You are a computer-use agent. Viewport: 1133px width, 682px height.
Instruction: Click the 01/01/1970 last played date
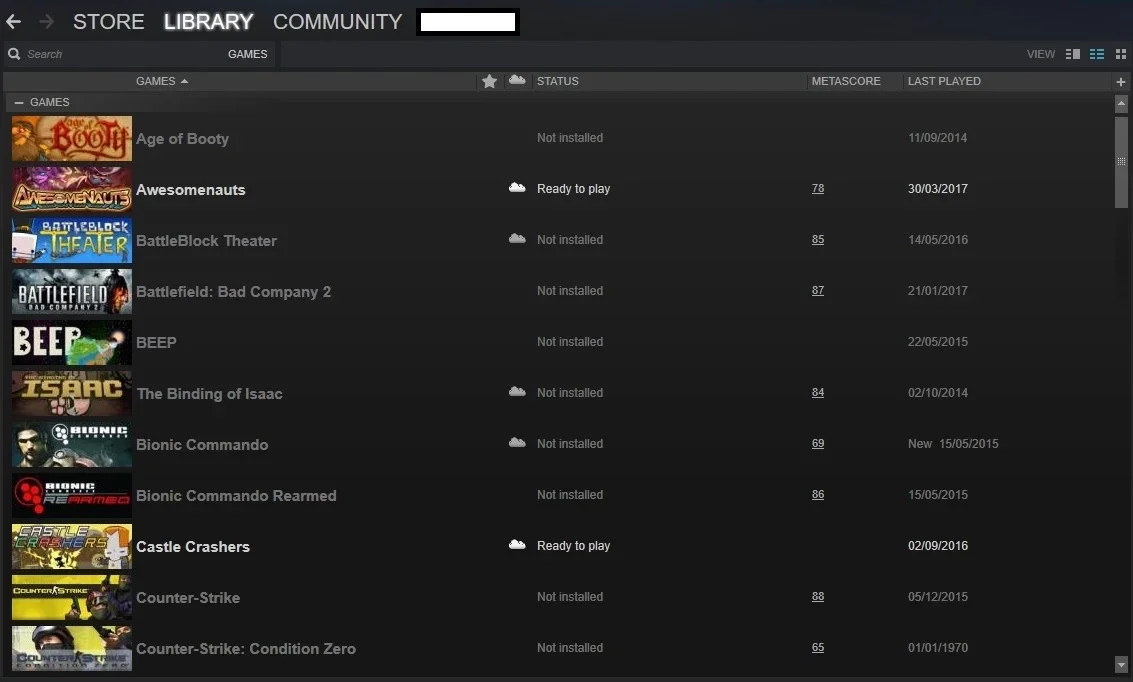click(938, 648)
